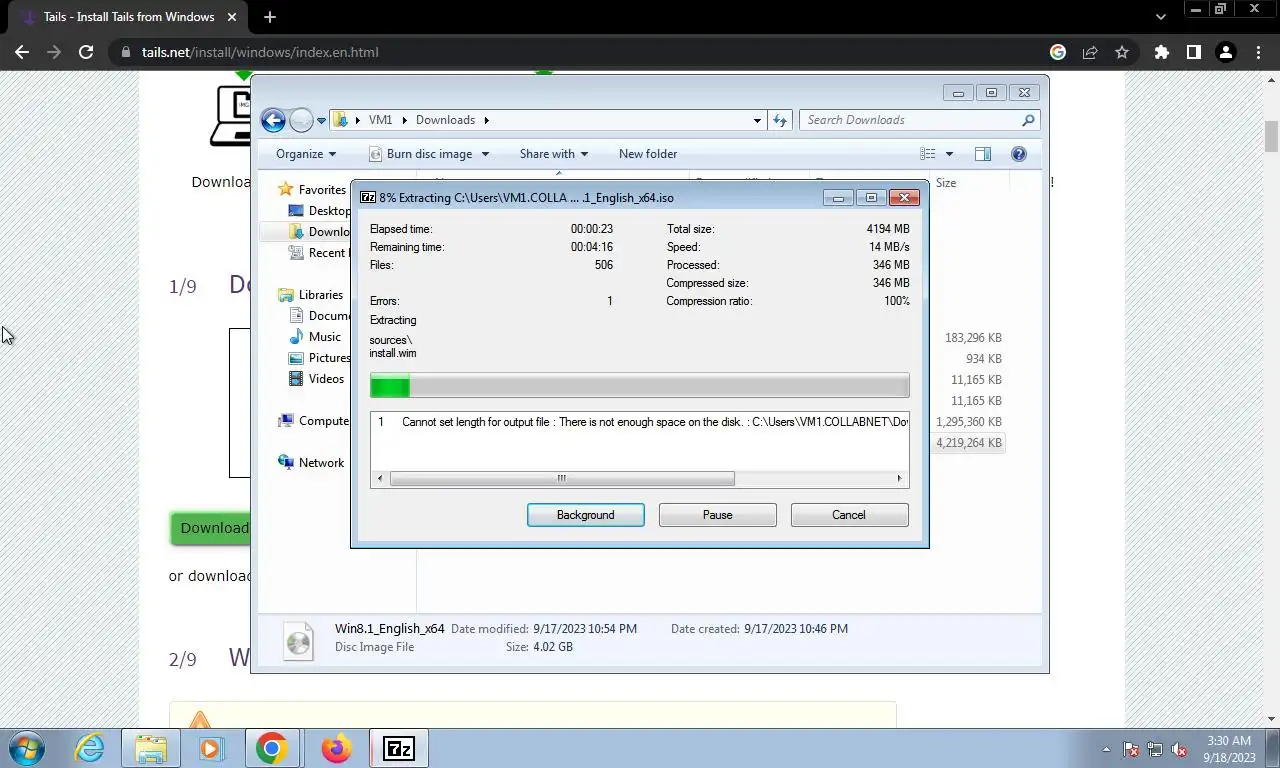Viewport: 1280px width, 768px height.
Task: Open browser profile avatar icon
Action: [1225, 52]
